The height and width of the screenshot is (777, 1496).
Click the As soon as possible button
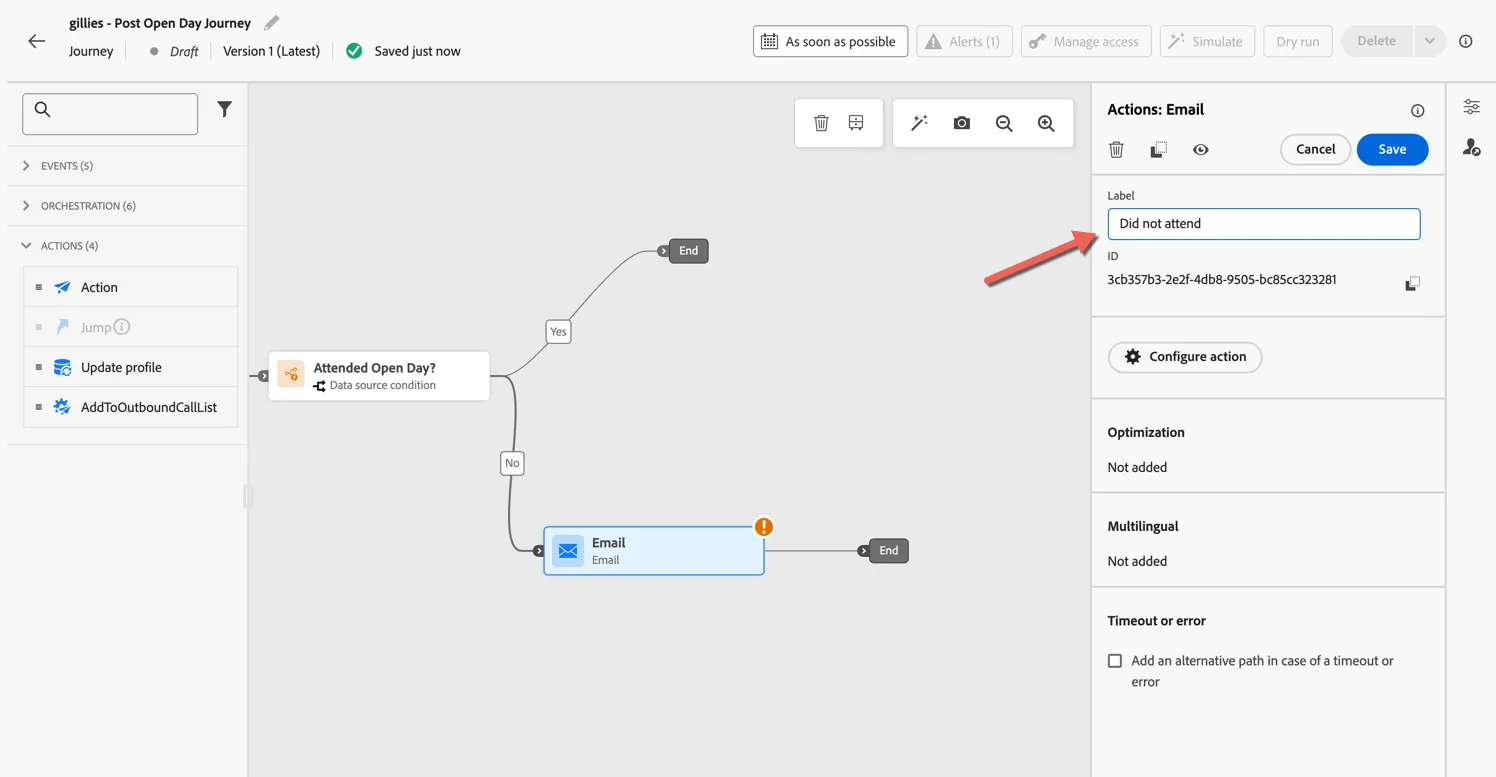point(830,41)
